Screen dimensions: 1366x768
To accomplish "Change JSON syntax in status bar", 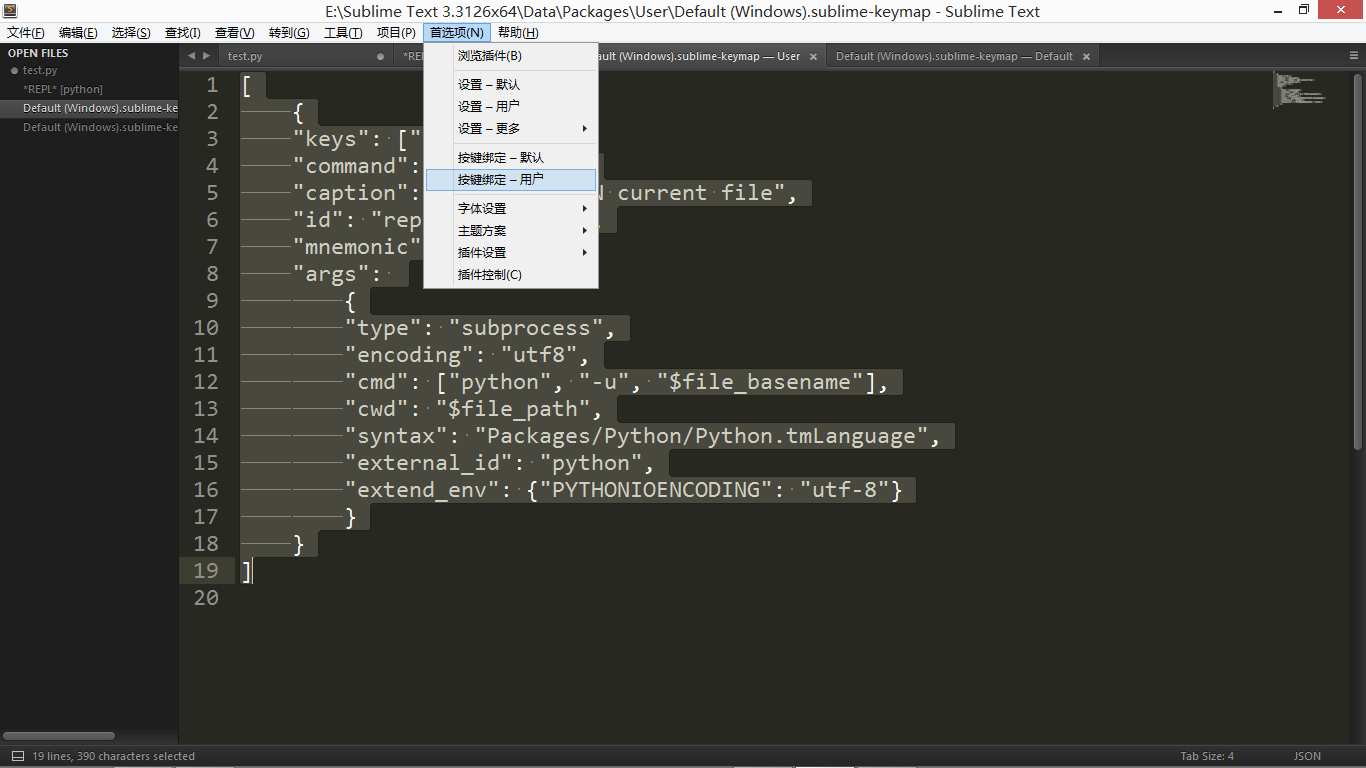I will pos(1307,756).
